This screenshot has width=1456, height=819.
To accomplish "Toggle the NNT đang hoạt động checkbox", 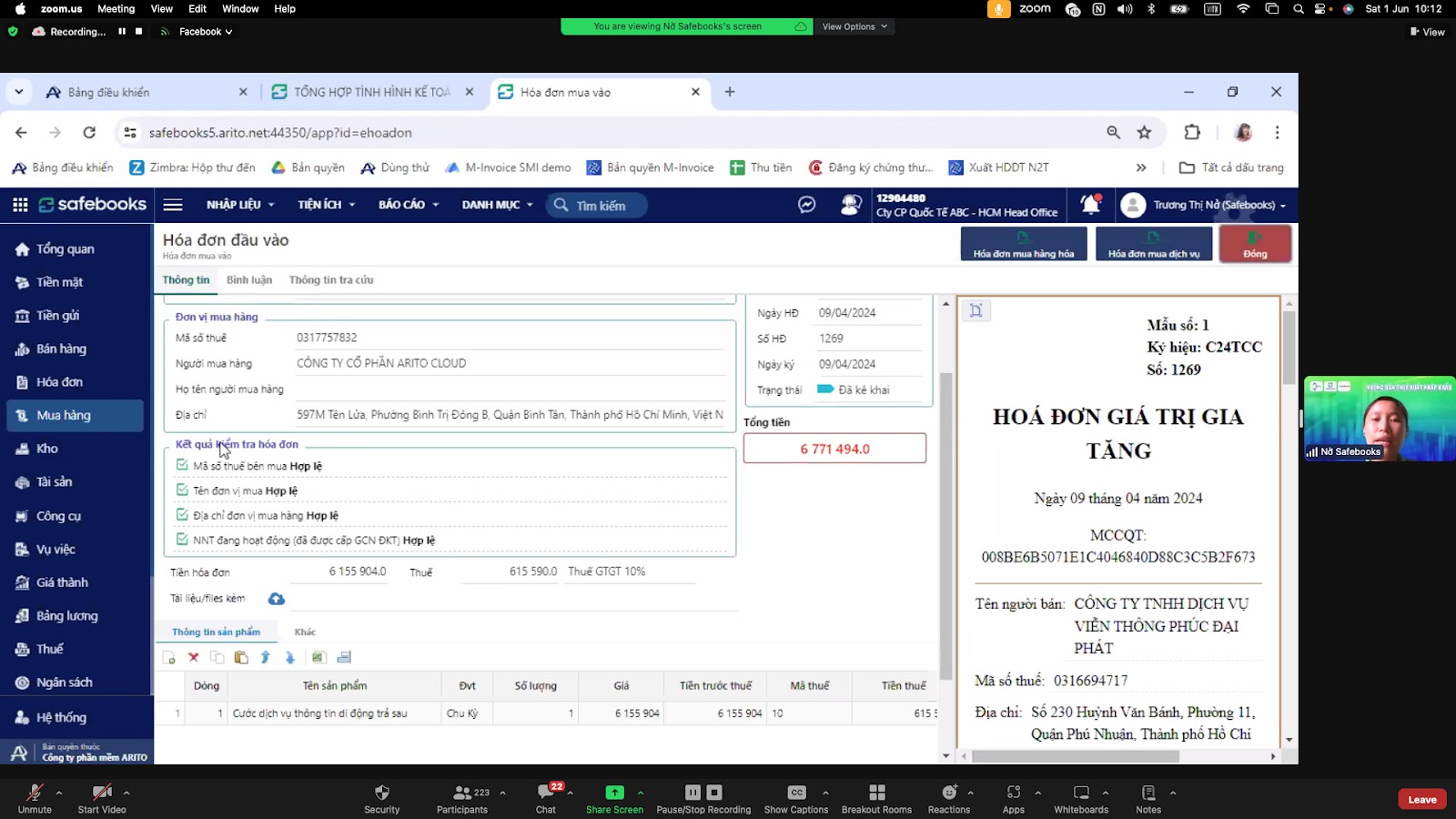I will tap(182, 539).
